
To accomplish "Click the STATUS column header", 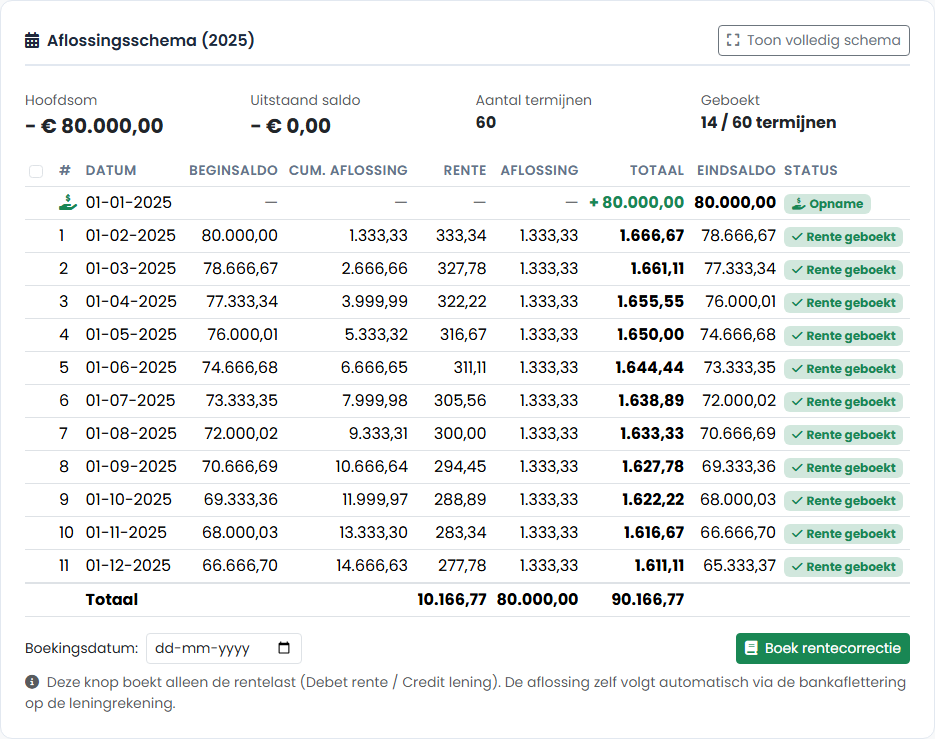I will pos(810,171).
